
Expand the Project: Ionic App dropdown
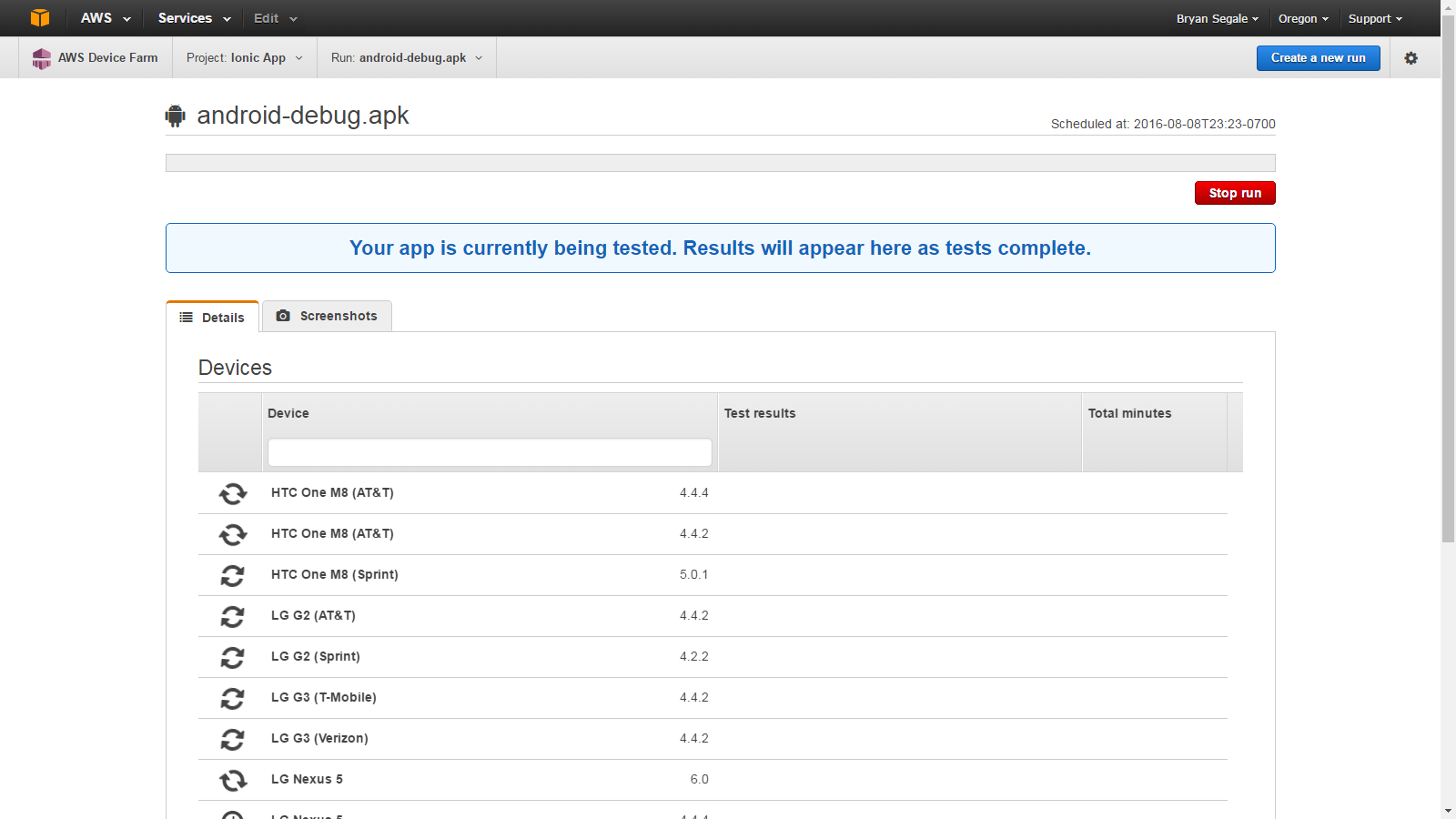[244, 57]
